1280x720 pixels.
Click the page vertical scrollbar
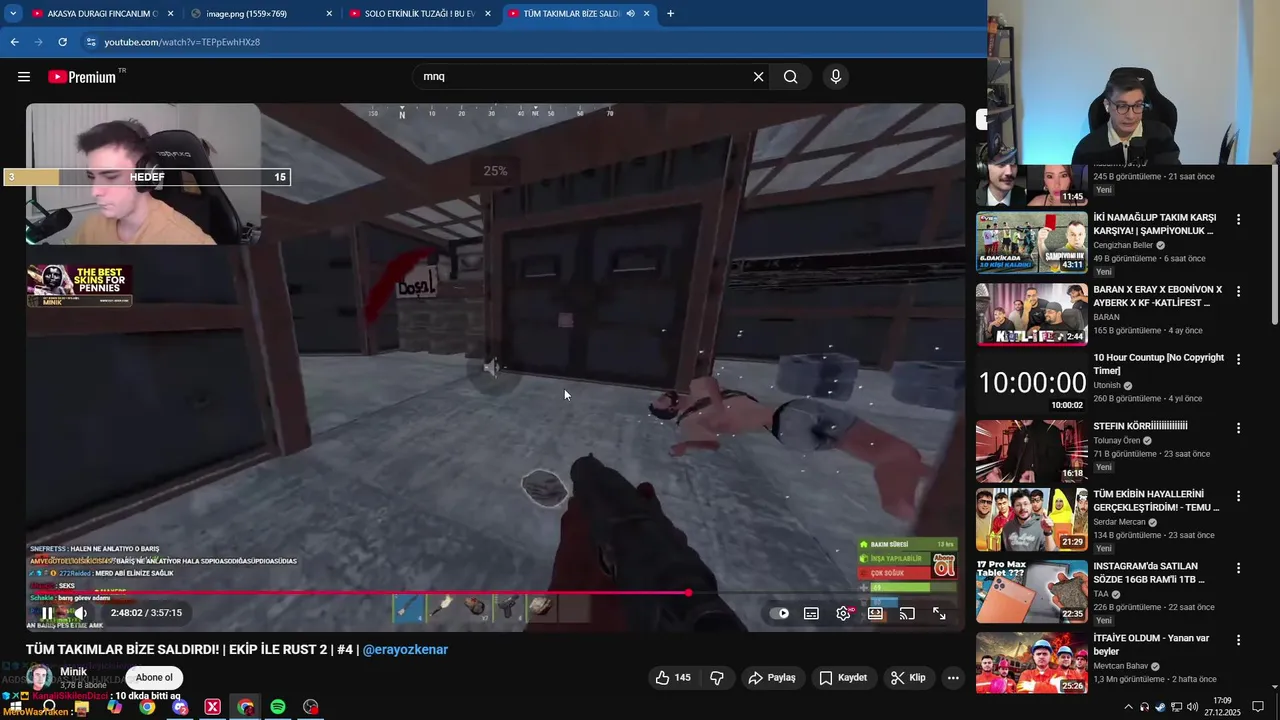pos(1274,244)
